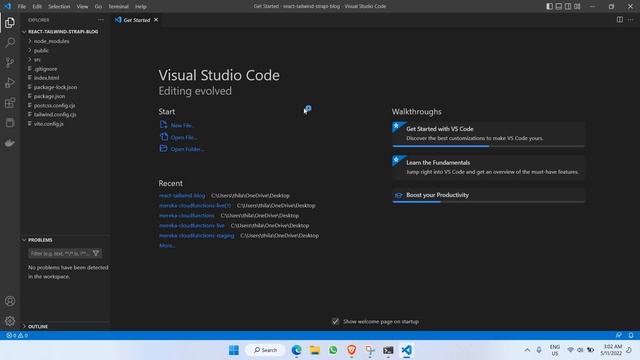Click the Open File link
Viewport: 640px width, 360px height.
tap(184, 138)
